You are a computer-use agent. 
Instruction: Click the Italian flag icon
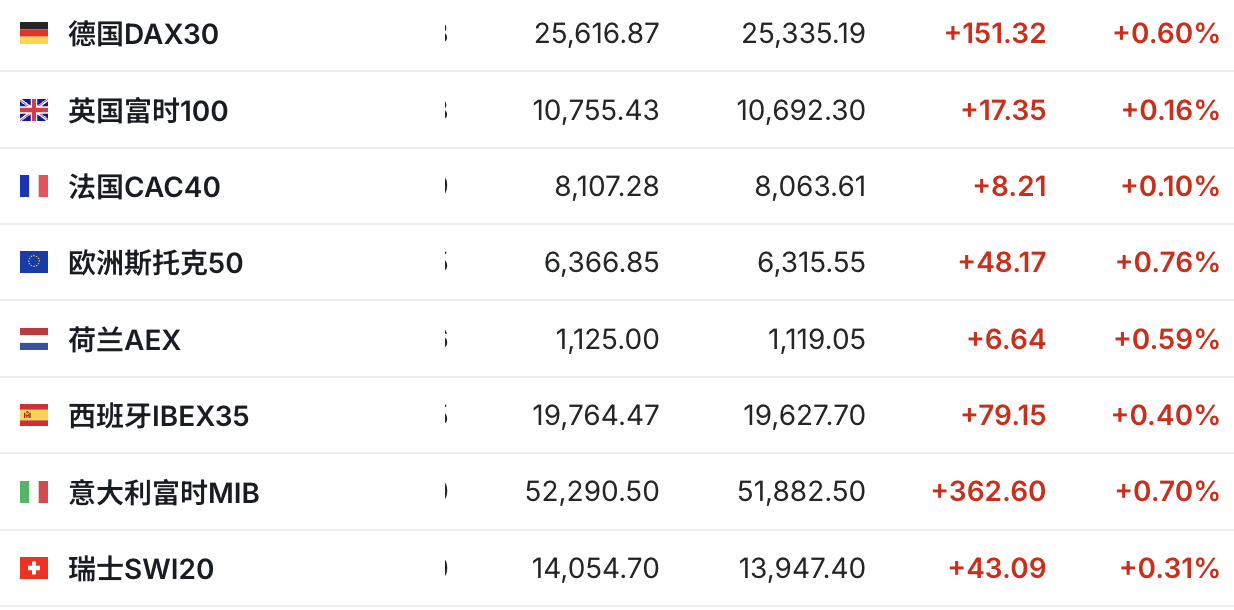point(34,492)
